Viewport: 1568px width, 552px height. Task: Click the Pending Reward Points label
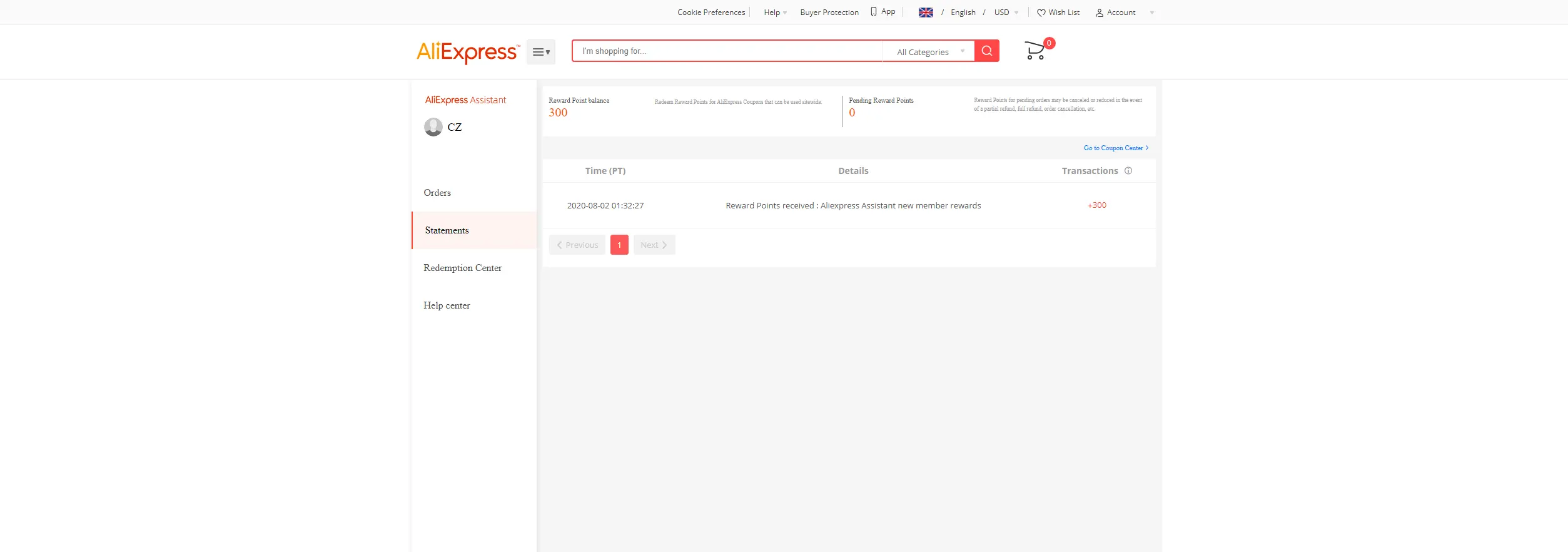881,101
